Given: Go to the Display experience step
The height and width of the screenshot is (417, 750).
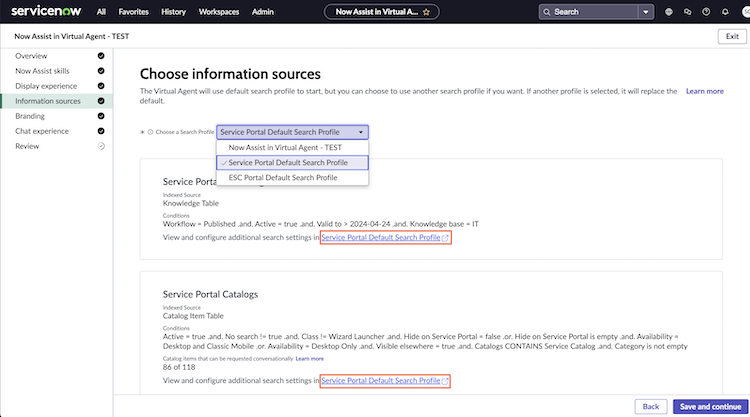Looking at the screenshot, I should click(x=46, y=86).
